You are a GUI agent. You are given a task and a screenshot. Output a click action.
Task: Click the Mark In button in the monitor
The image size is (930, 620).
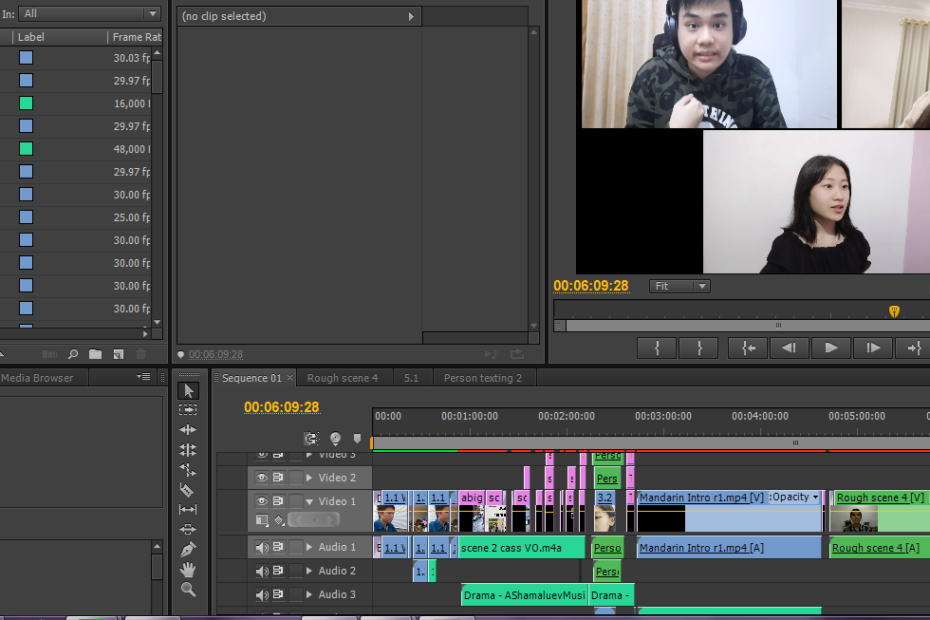pos(657,348)
